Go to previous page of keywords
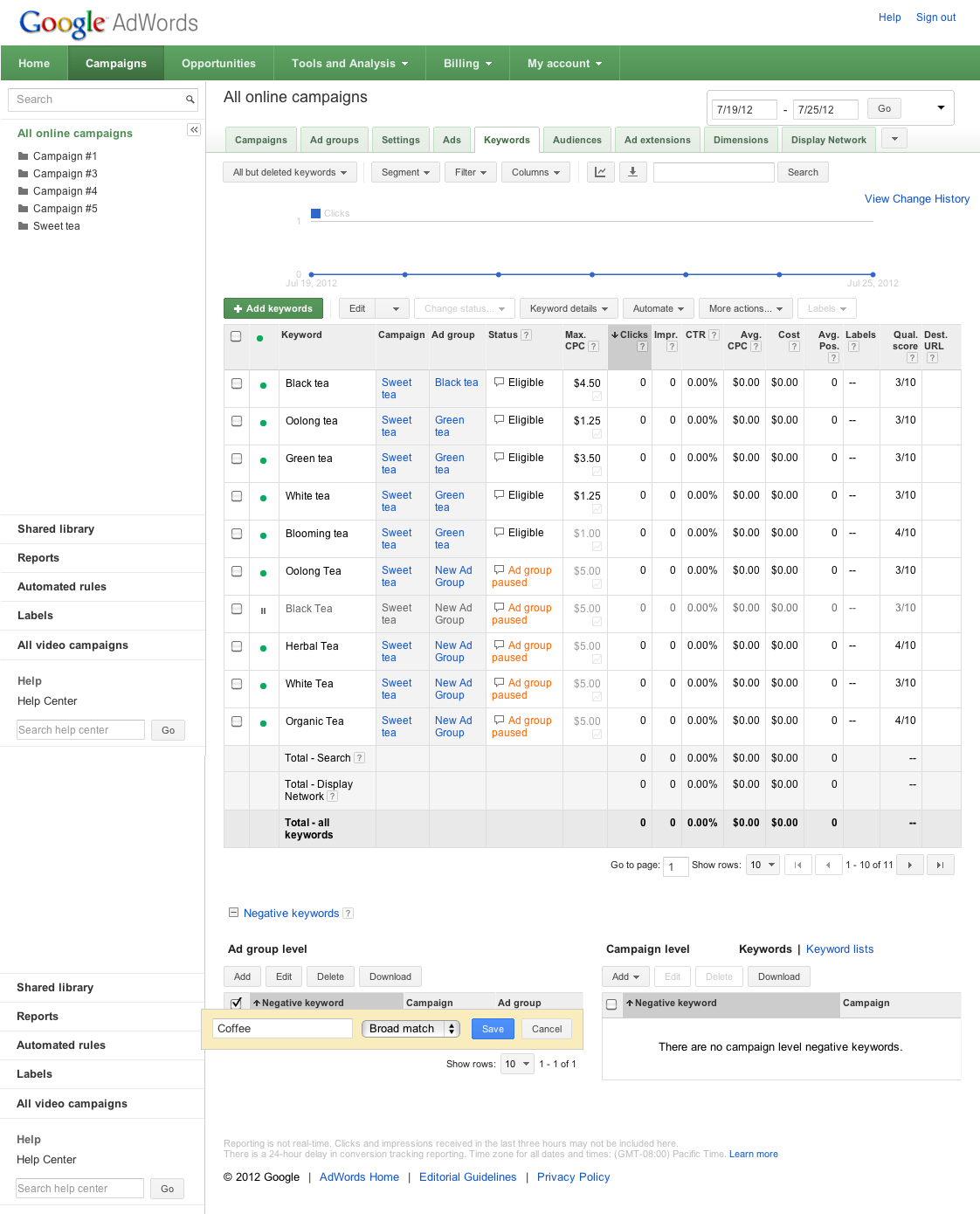Screen dimensions: 980x1214 (x=828, y=866)
